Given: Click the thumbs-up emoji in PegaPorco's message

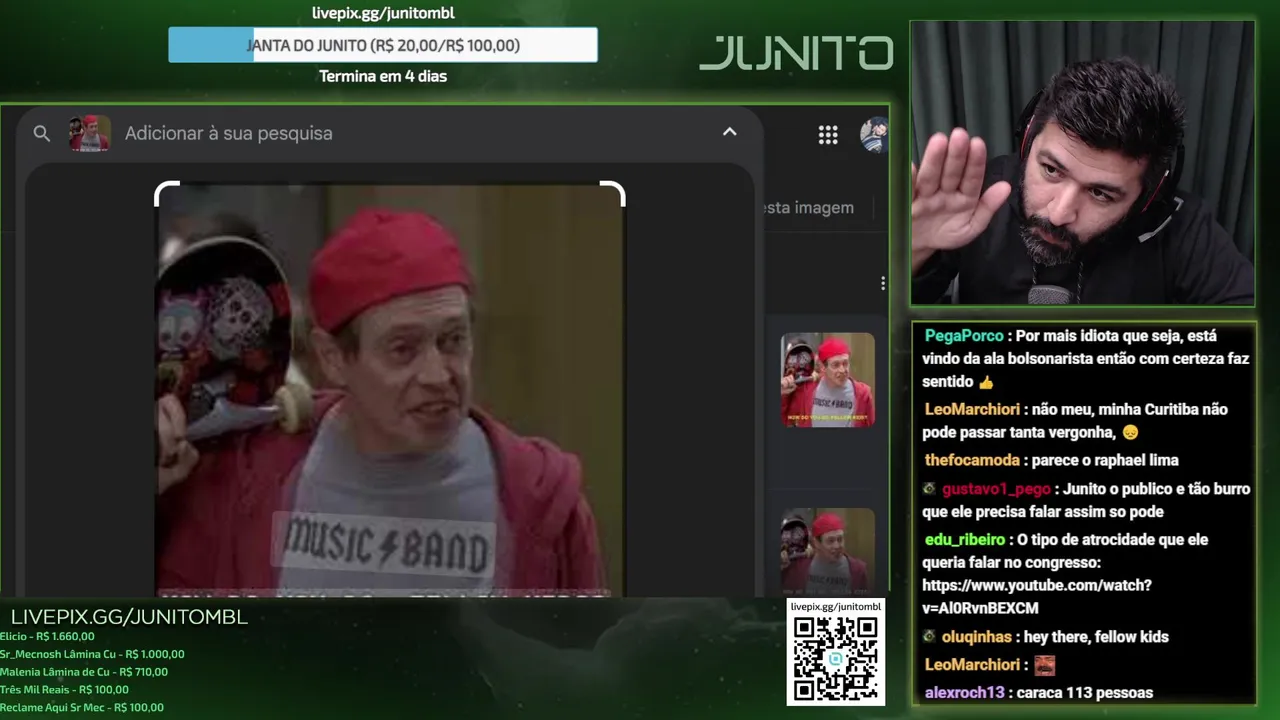Looking at the screenshot, I should point(987,382).
